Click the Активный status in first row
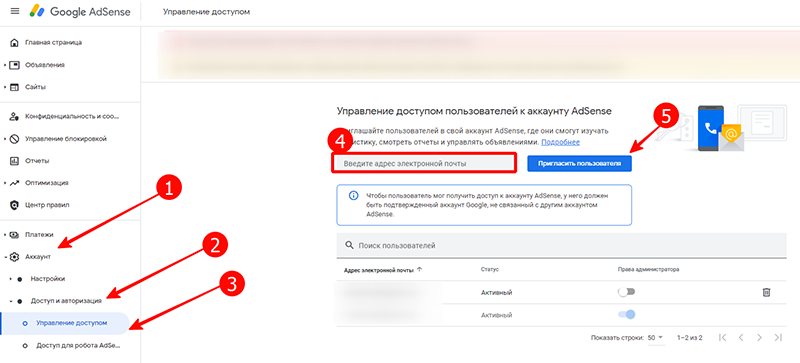Viewport: 800px width, 363px height. pyautogui.click(x=496, y=293)
